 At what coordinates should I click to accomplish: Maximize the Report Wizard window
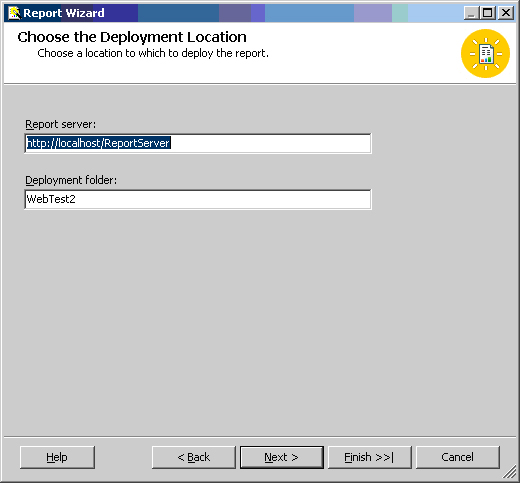[488, 13]
